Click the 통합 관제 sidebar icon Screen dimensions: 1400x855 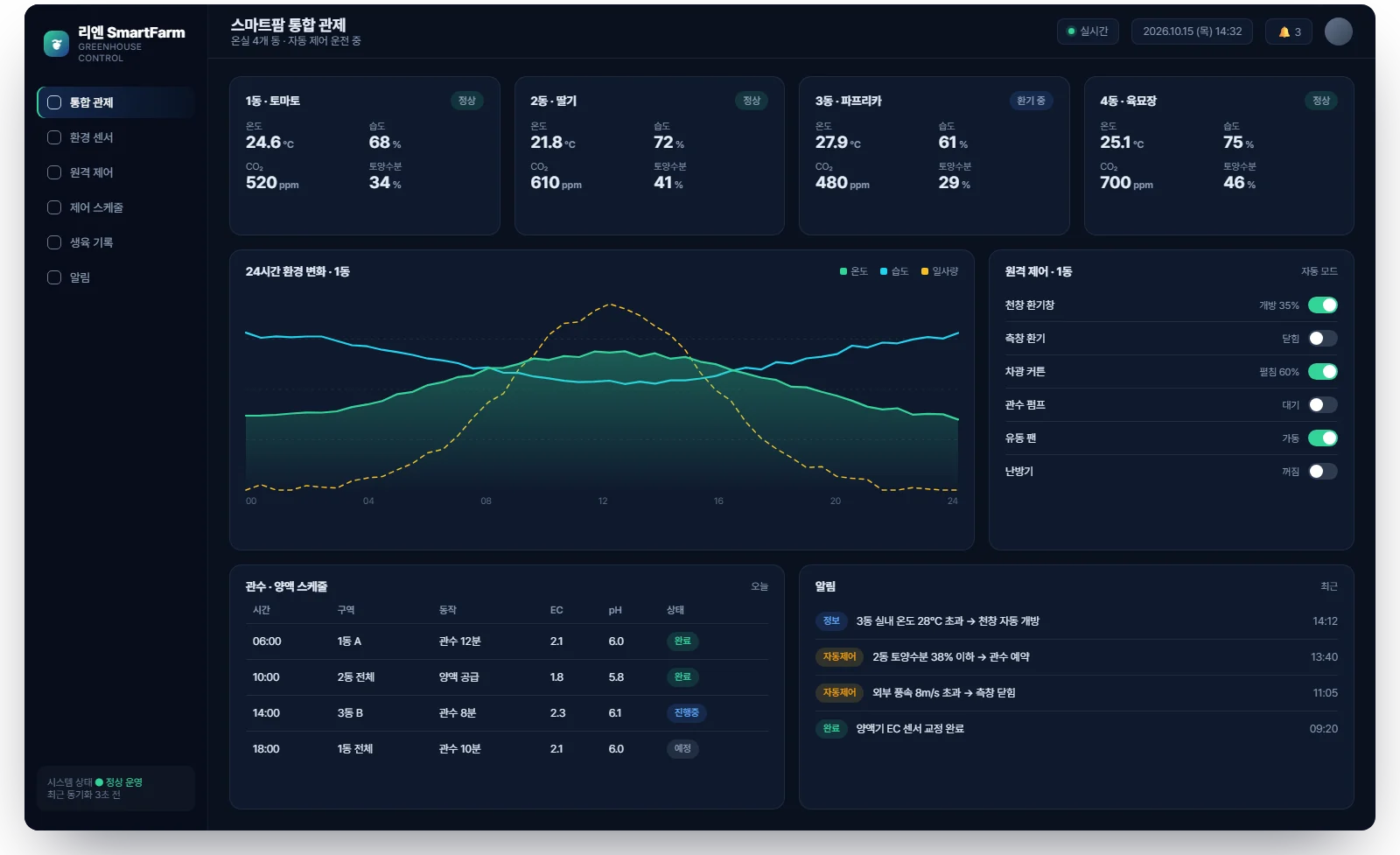pos(54,102)
